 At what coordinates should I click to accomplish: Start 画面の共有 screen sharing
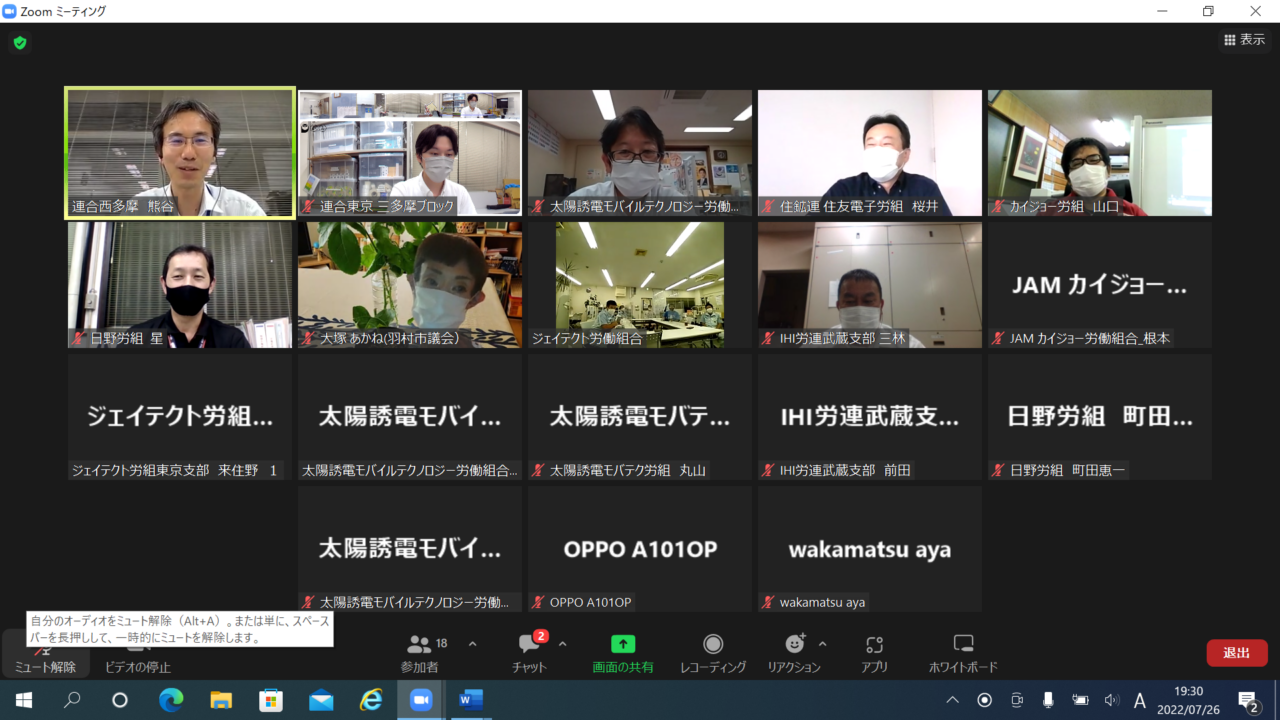pos(623,654)
